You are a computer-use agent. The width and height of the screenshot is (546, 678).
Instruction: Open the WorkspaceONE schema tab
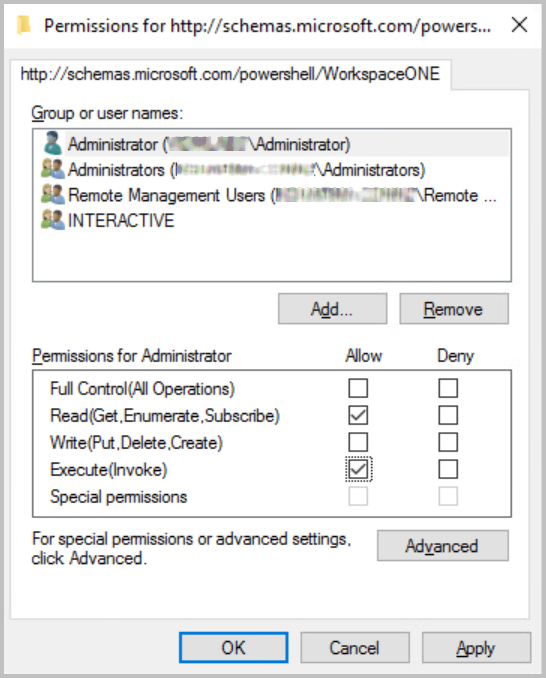pos(230,74)
